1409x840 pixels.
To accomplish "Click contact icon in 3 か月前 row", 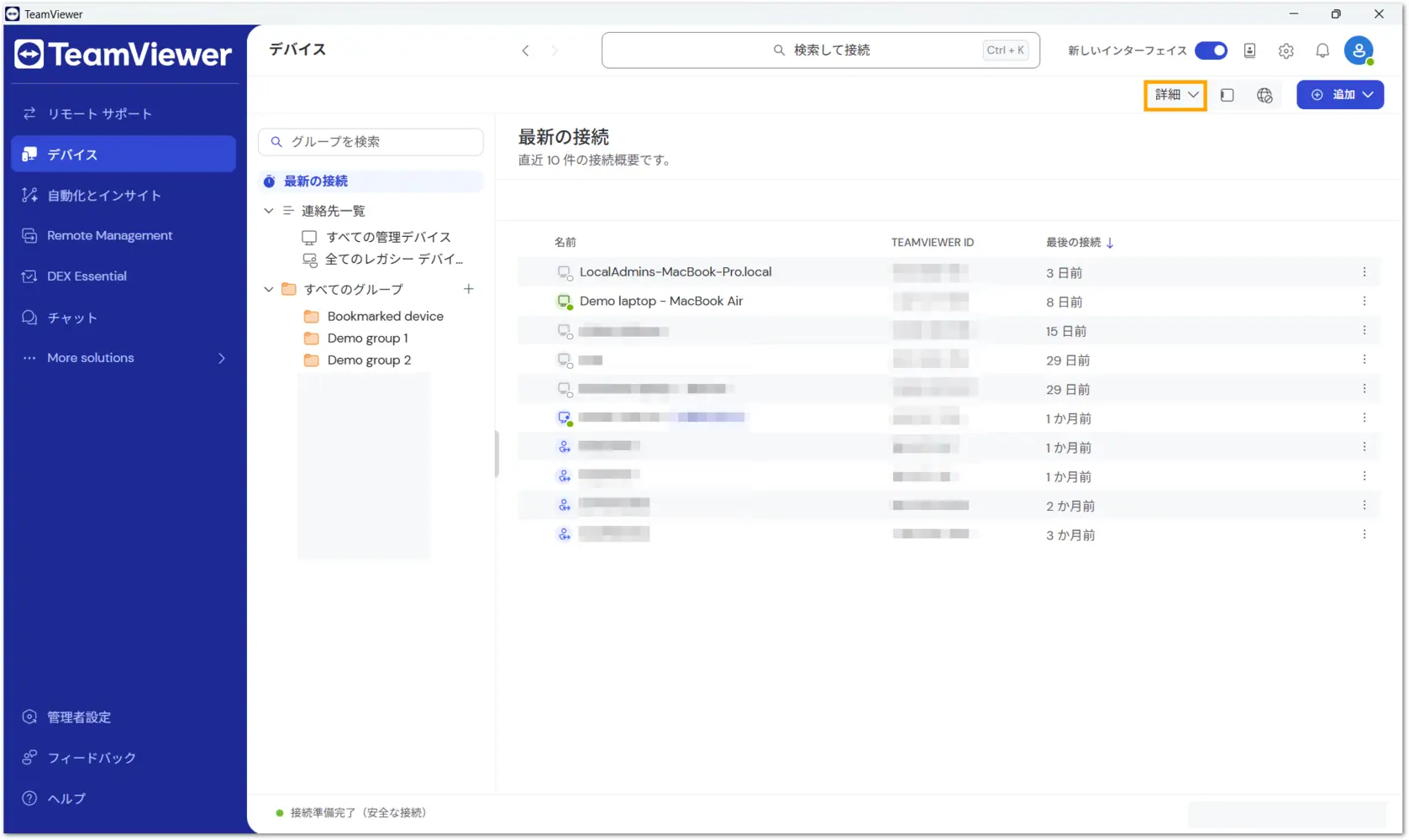I will pos(565,534).
